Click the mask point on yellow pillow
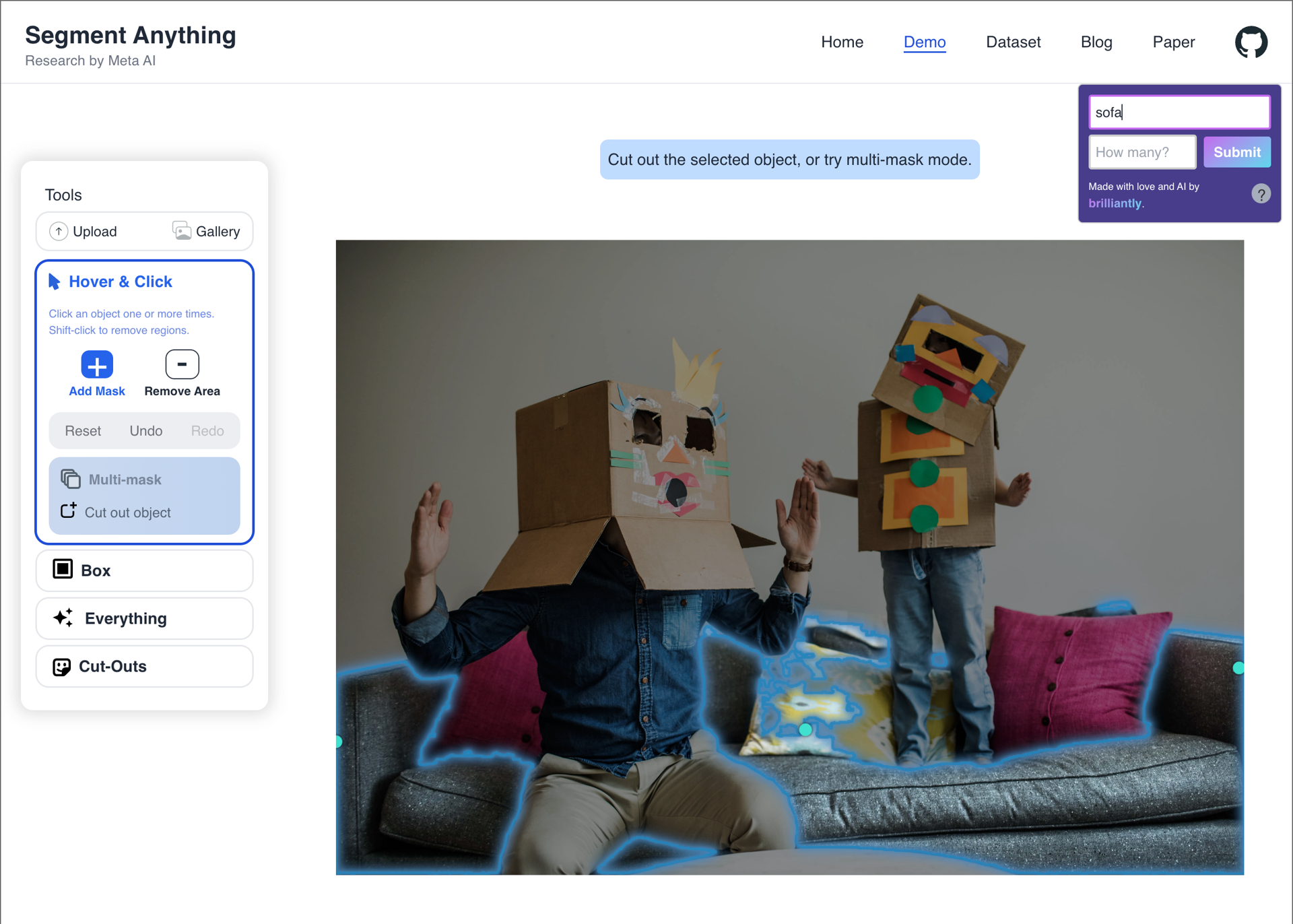 coord(805,729)
